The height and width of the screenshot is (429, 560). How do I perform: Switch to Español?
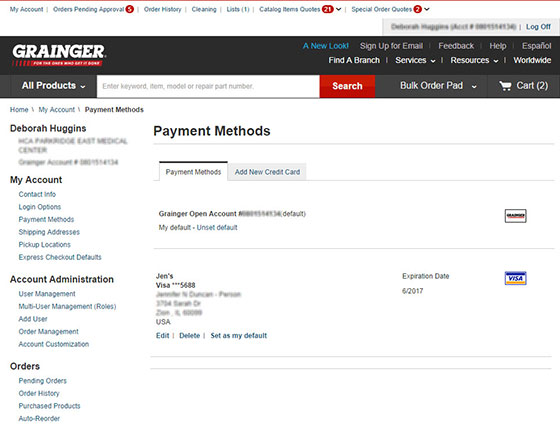point(536,46)
